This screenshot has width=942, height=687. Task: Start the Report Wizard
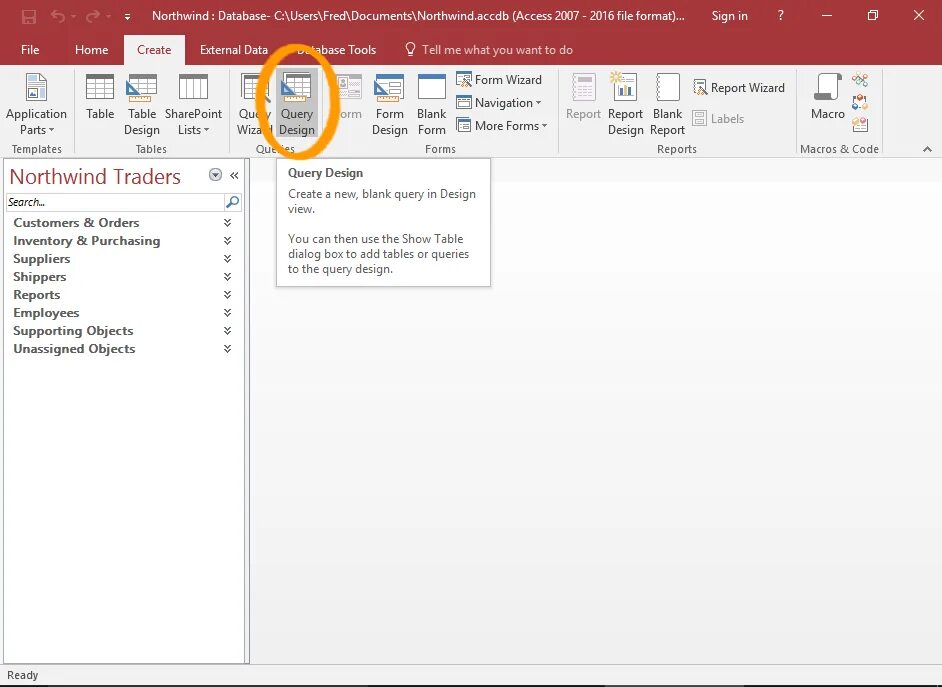coord(738,88)
